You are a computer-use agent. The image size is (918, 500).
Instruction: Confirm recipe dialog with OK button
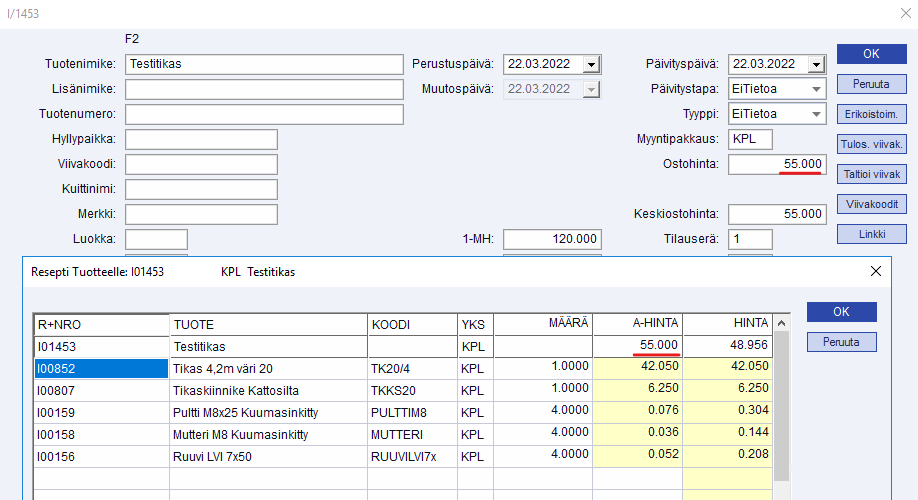[x=841, y=312]
